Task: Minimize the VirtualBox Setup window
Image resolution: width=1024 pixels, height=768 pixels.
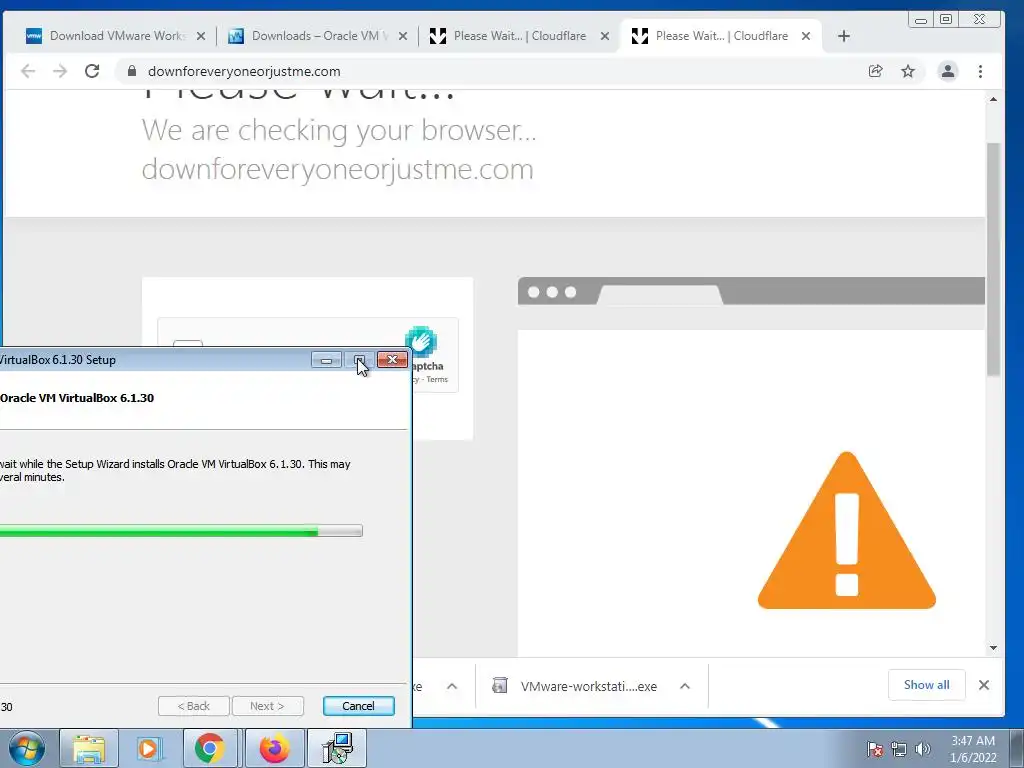Action: 327,360
